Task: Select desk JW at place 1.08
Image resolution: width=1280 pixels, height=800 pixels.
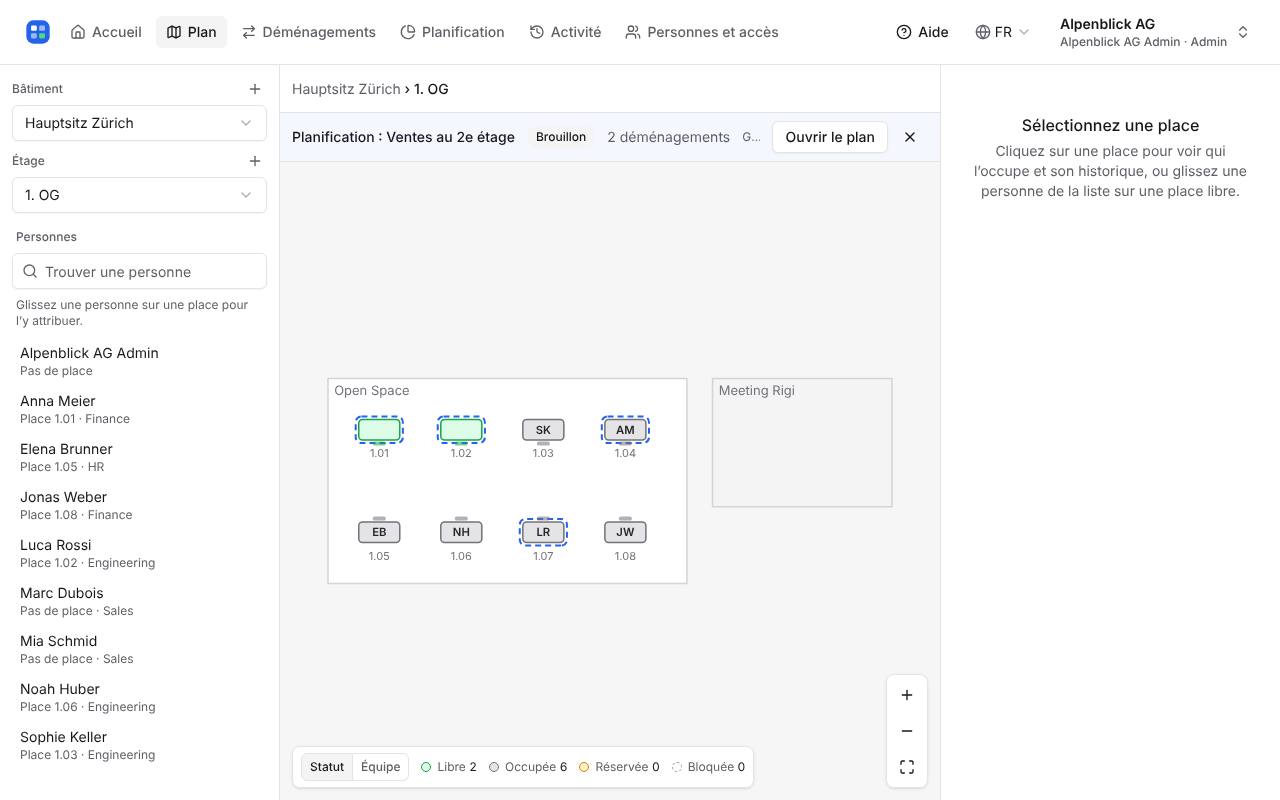Action: pos(625,532)
